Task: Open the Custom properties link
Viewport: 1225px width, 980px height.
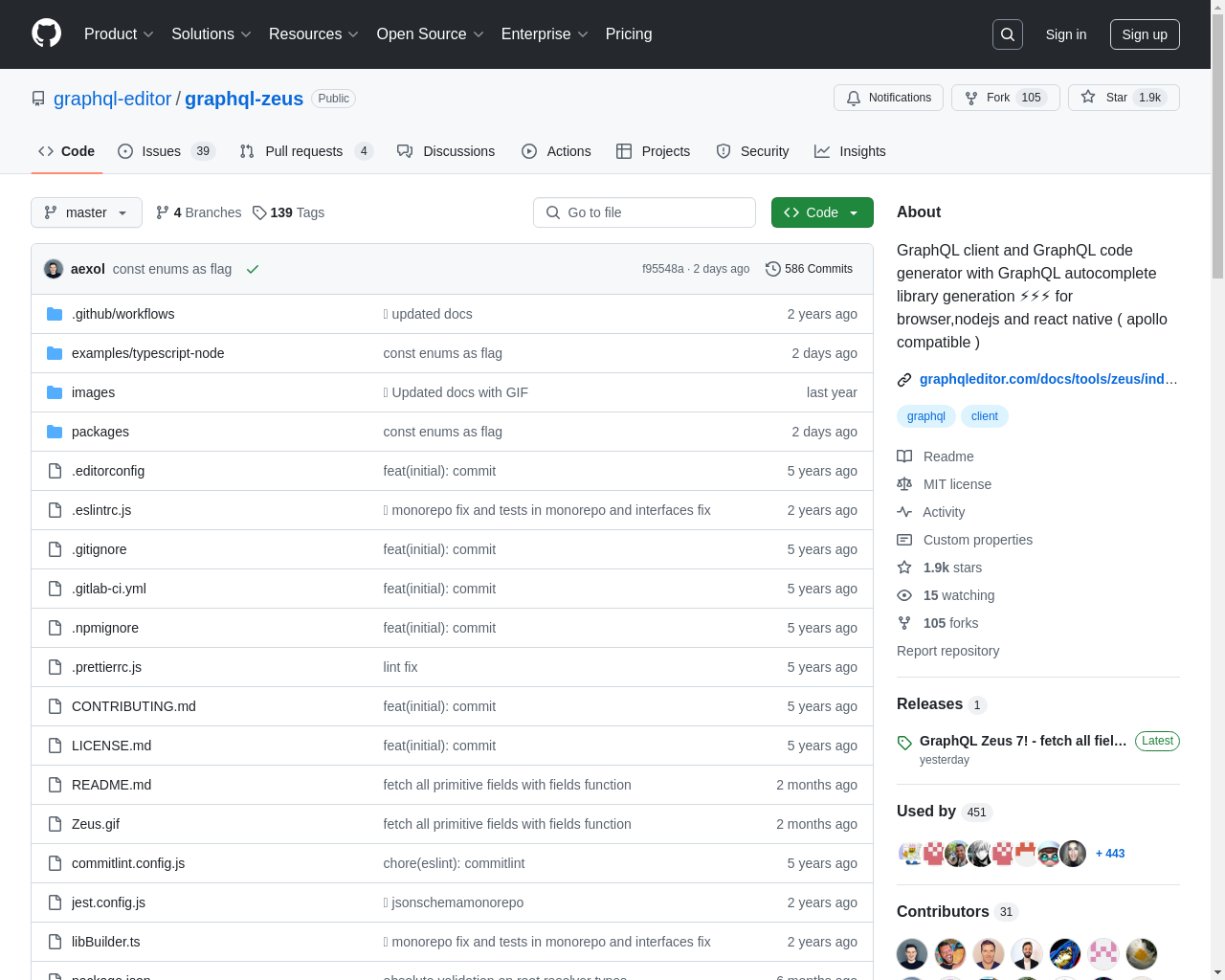Action: 965,540
